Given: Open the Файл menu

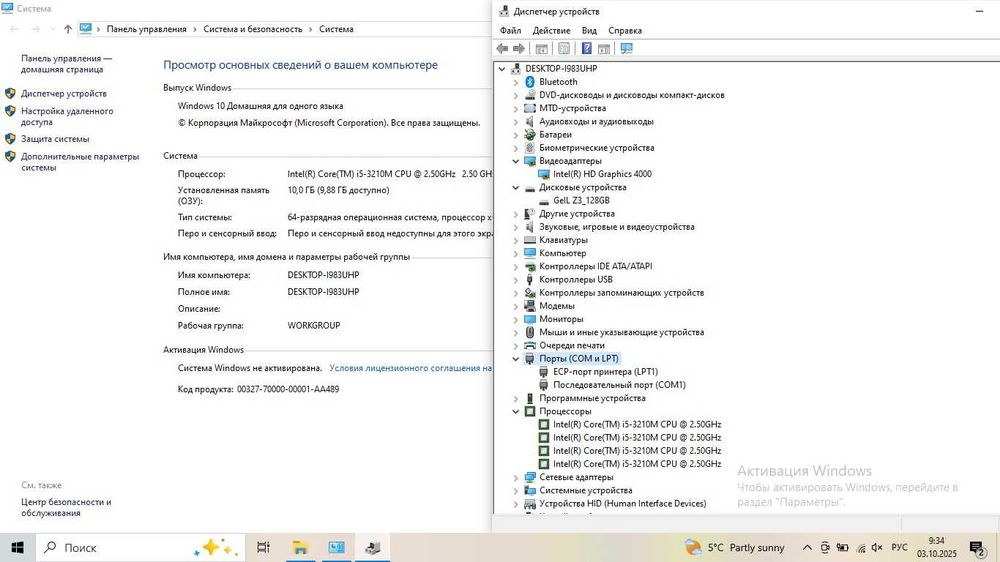Looking at the screenshot, I should point(510,30).
